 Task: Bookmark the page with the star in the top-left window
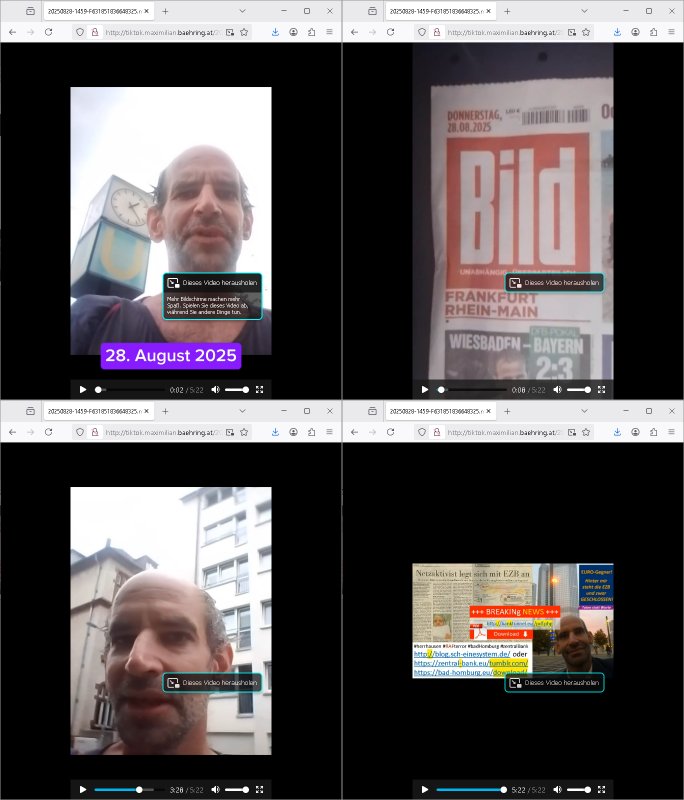tap(245, 32)
